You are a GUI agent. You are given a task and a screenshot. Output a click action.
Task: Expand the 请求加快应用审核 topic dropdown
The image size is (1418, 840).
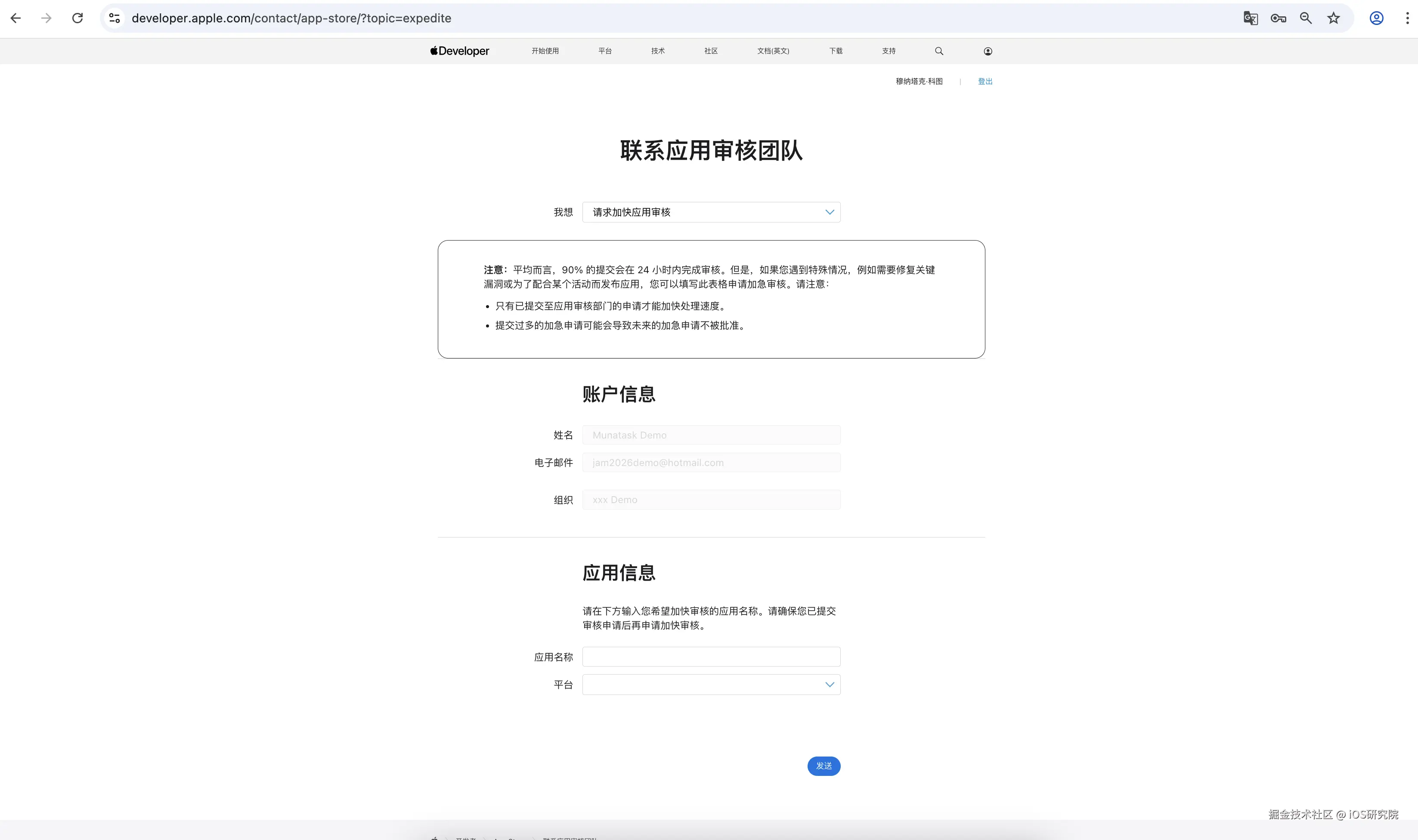click(x=711, y=212)
